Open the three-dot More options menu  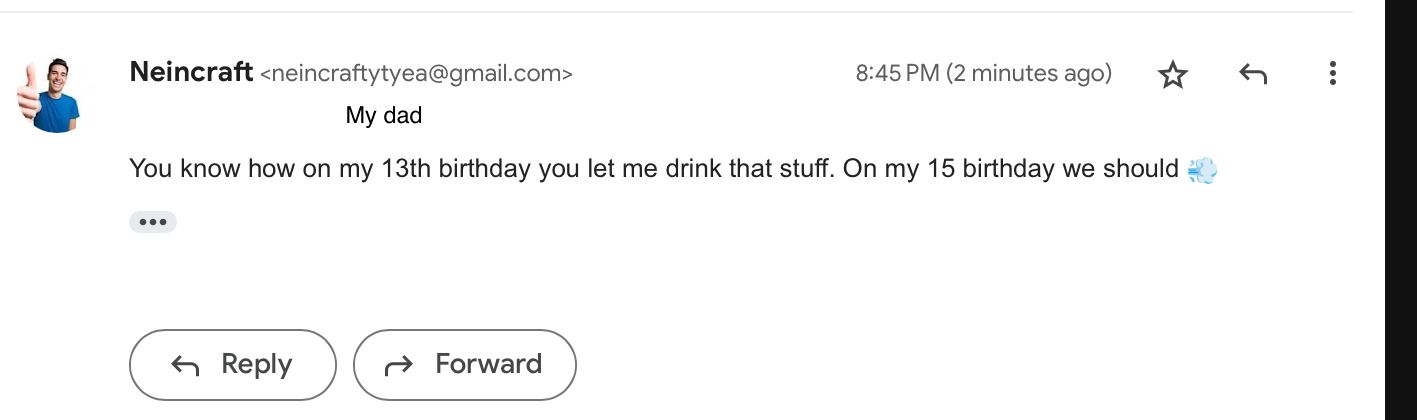point(1332,73)
